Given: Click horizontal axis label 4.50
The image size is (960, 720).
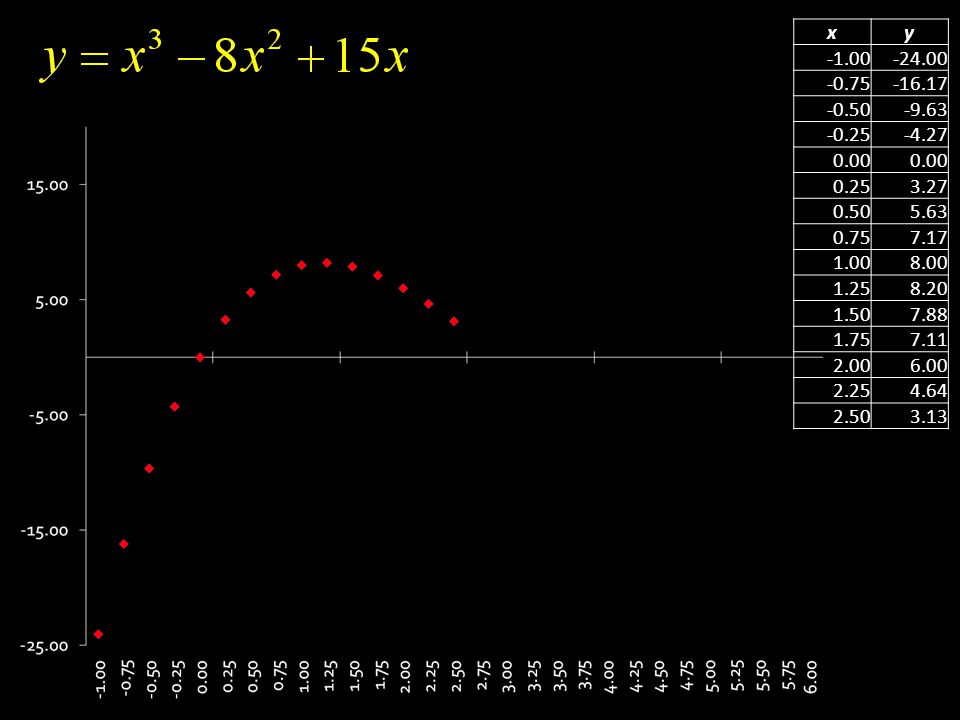Looking at the screenshot, I should pos(661,677).
